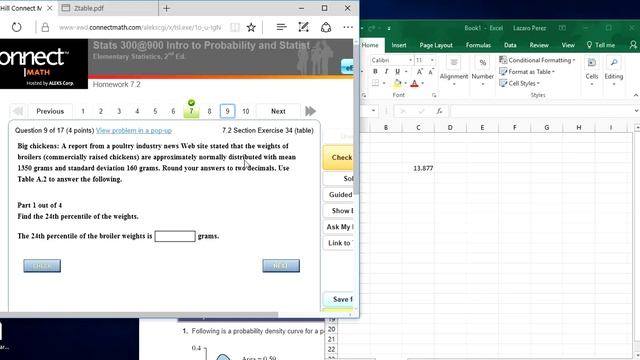Click the Next question button
The image size is (640, 360).
point(278,111)
